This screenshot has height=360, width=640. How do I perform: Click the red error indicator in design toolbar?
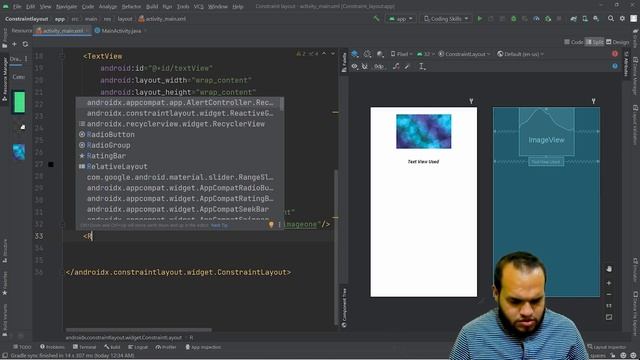(x=615, y=54)
